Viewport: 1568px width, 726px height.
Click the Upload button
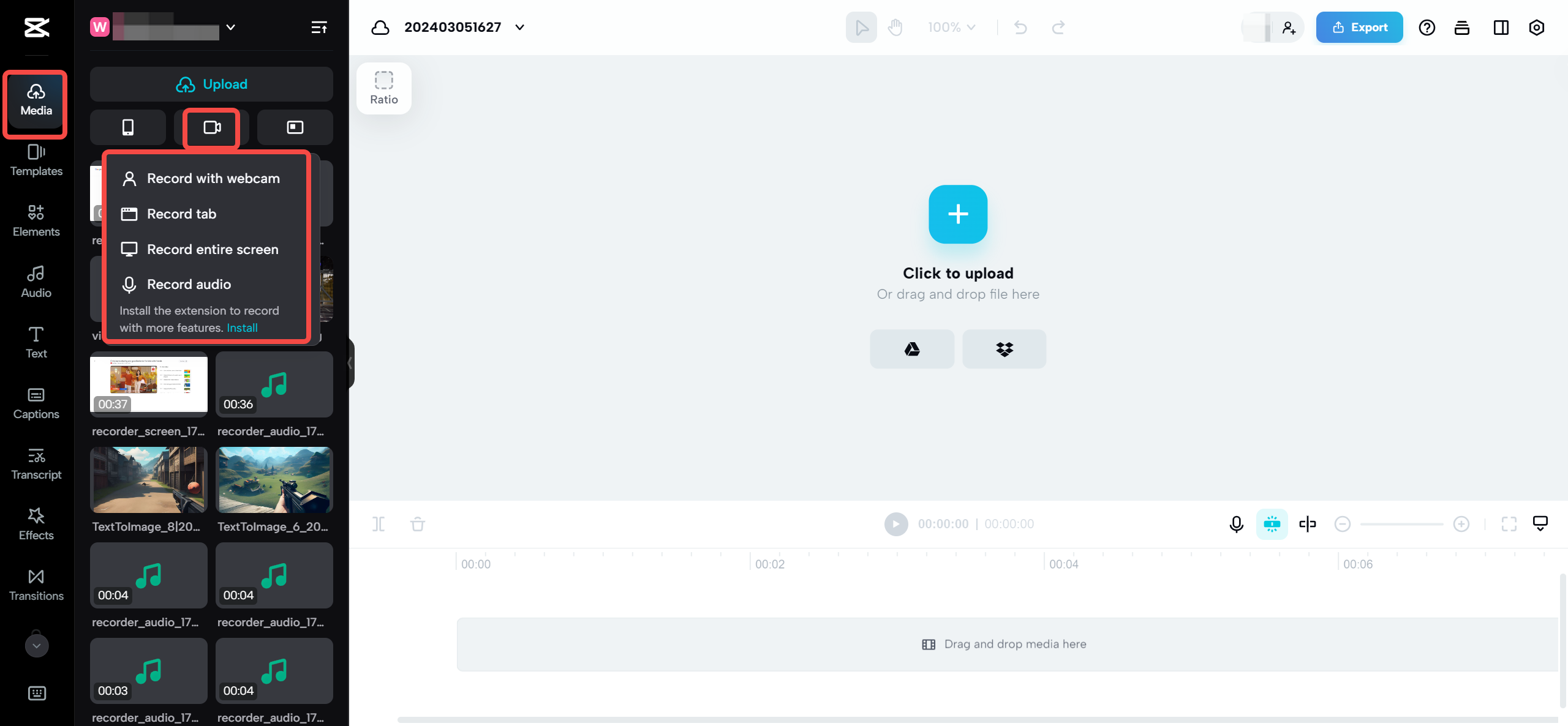click(x=211, y=83)
